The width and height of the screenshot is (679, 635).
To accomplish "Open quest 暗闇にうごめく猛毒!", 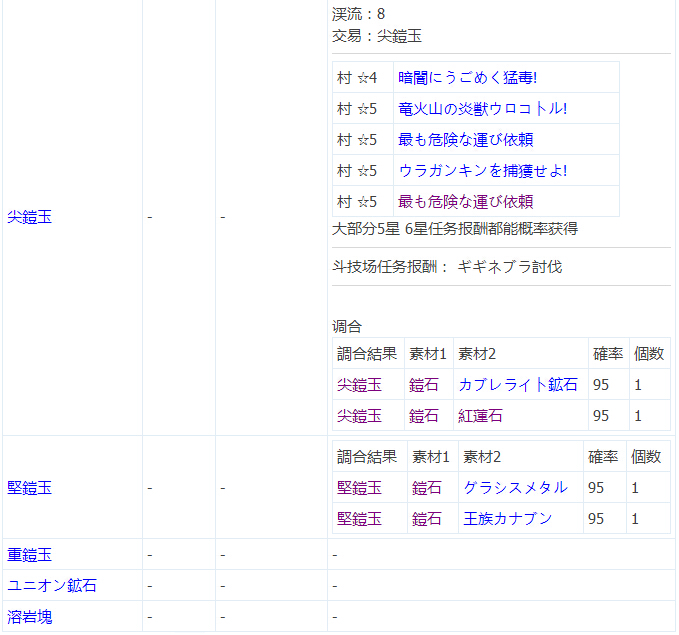I will tap(468, 78).
